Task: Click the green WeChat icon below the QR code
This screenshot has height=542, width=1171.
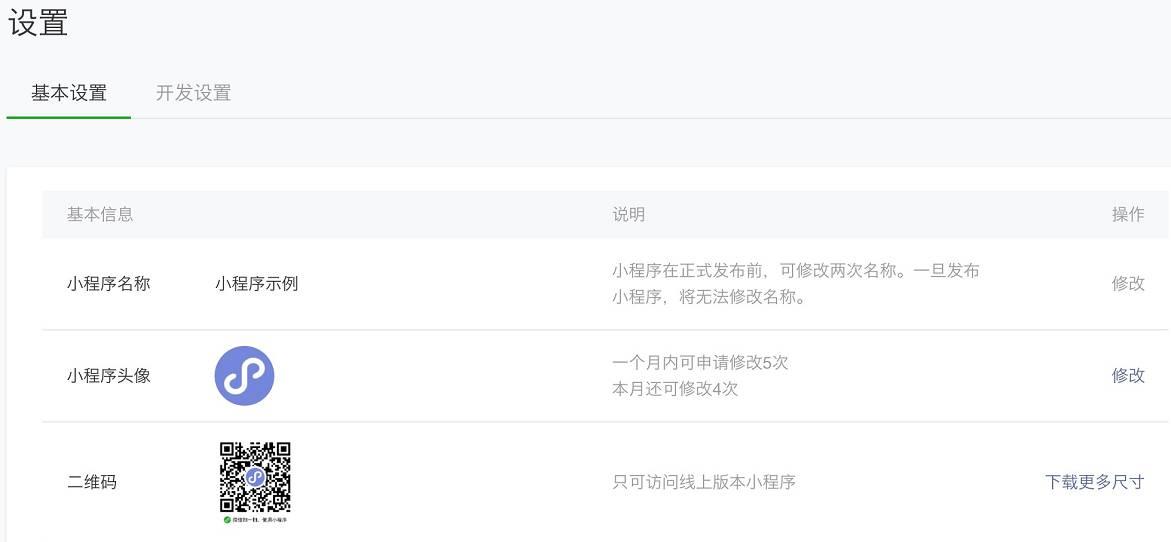Action: (x=228, y=520)
